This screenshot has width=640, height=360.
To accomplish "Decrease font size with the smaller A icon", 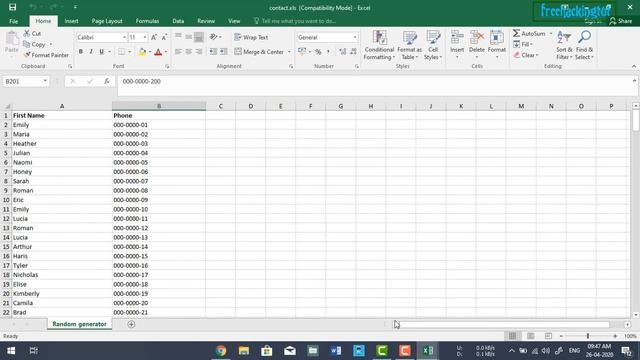I will [x=164, y=37].
